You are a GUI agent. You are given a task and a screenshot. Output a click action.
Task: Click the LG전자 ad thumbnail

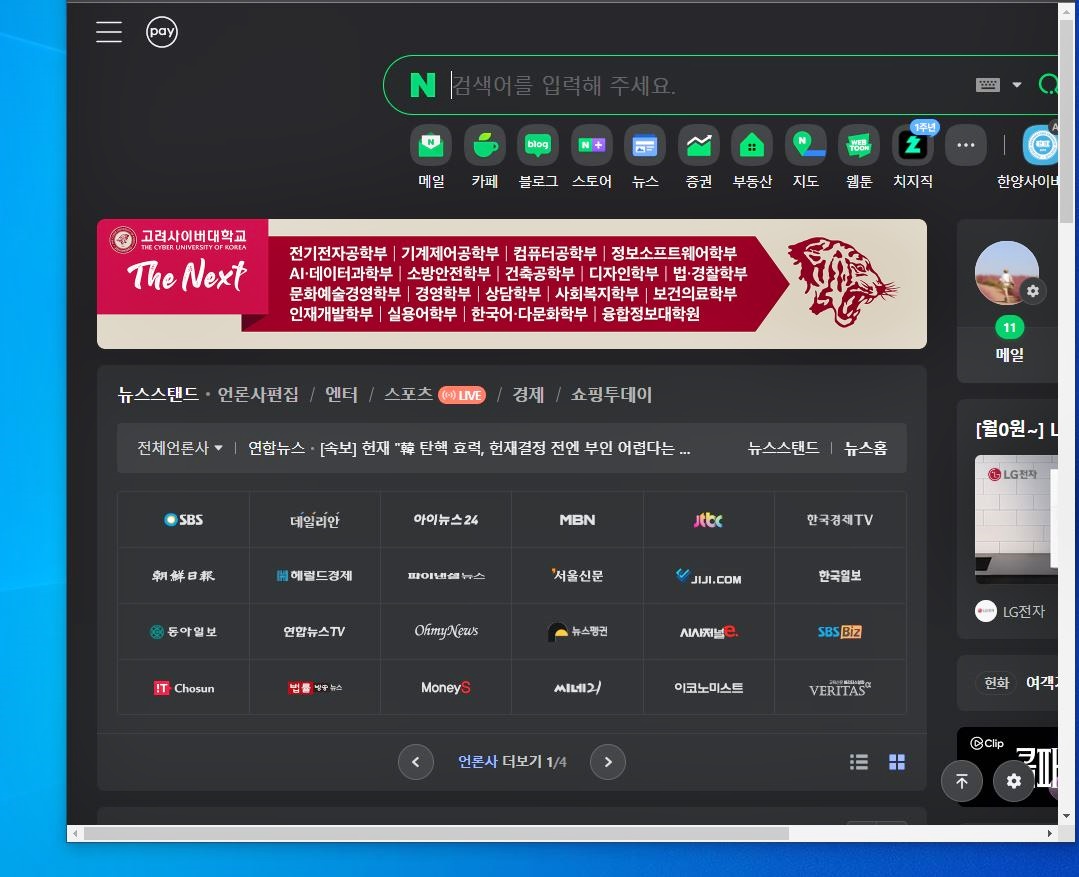1016,520
